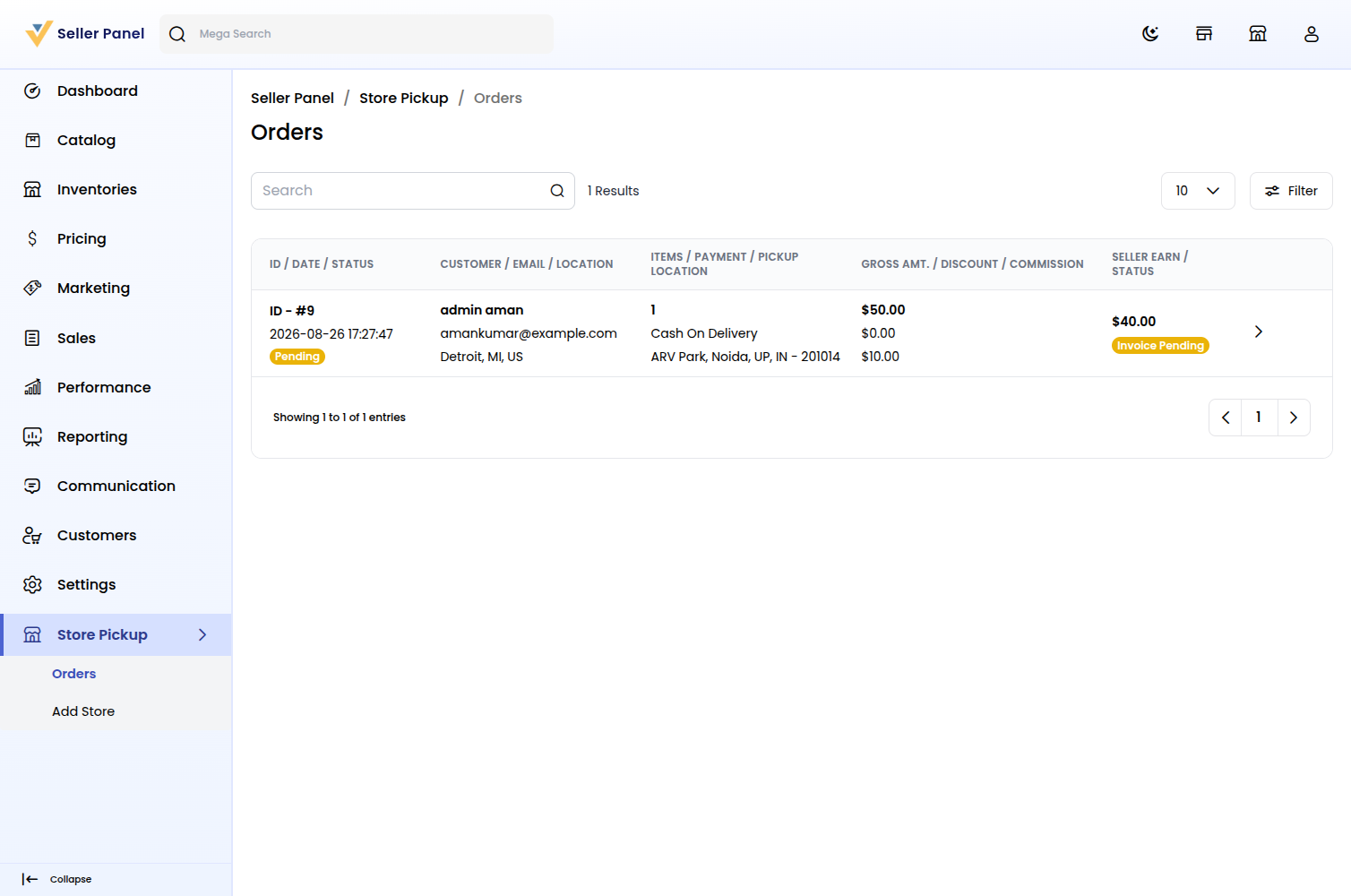
Task: Click the Pricing dollar icon
Action: click(32, 238)
